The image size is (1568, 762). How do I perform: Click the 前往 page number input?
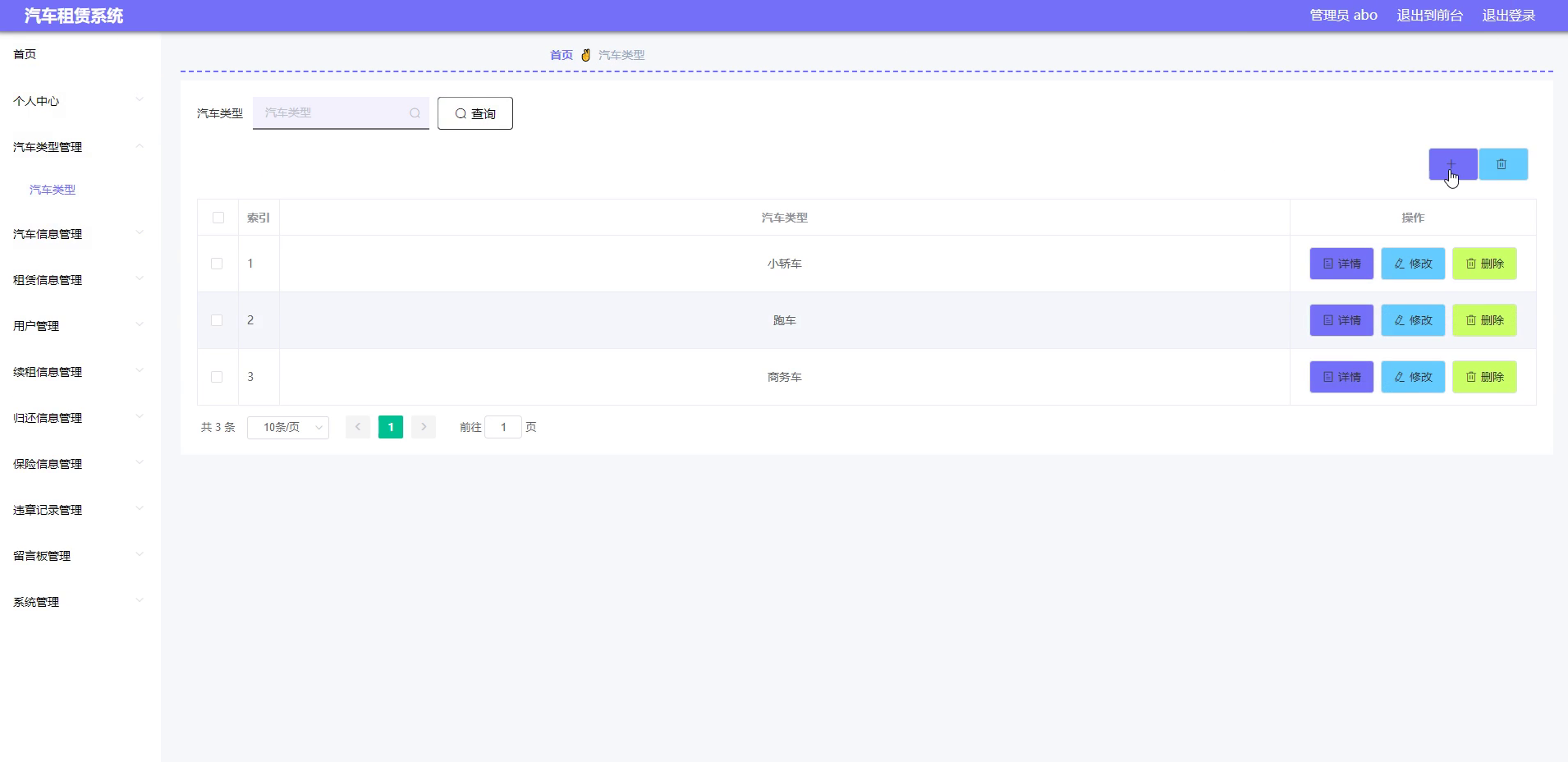(503, 427)
